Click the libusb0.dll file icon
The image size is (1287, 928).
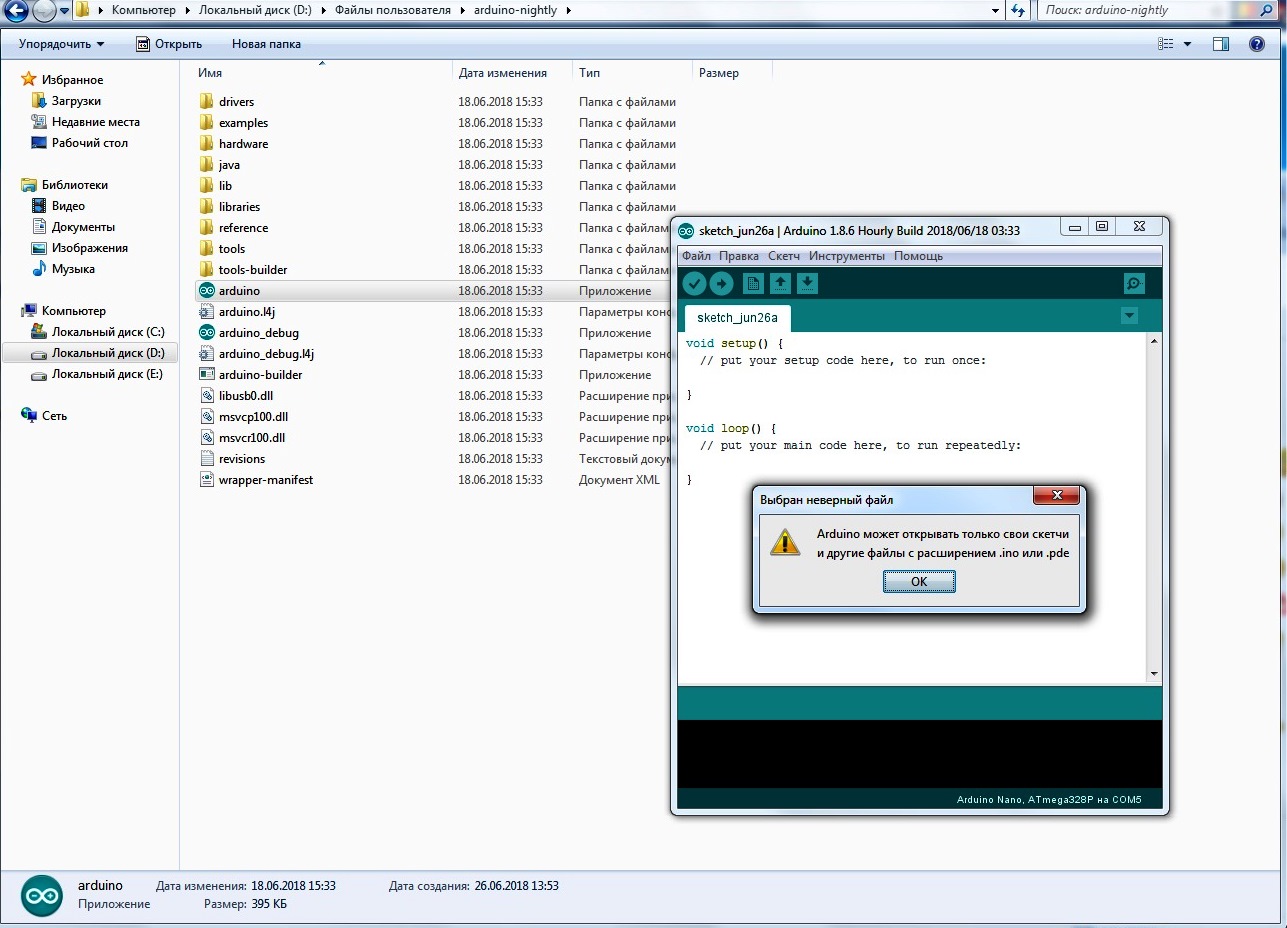(x=207, y=396)
